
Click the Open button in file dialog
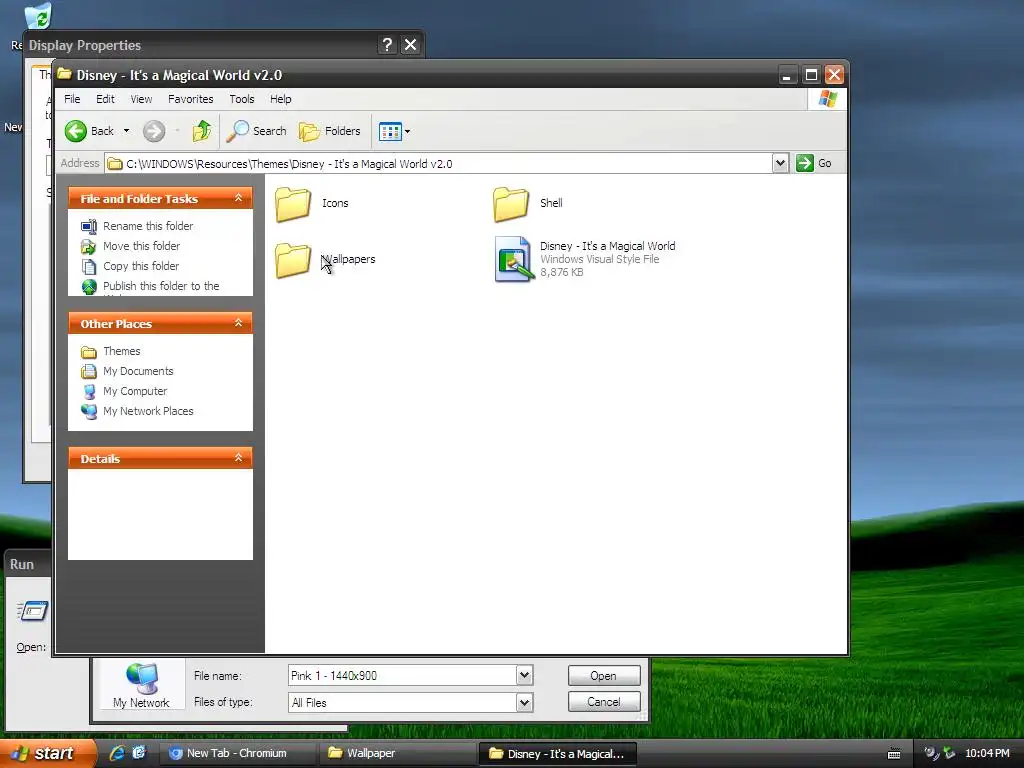pos(604,676)
